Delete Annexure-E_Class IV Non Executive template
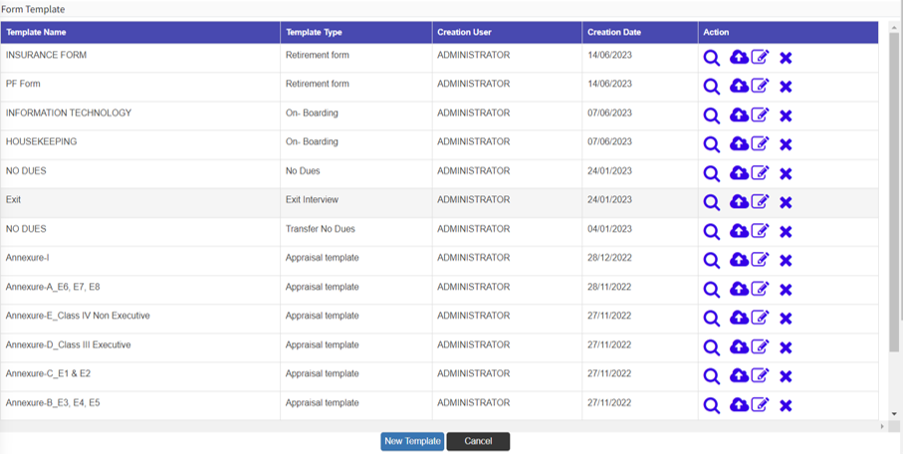This screenshot has height=454, width=903. coord(786,319)
